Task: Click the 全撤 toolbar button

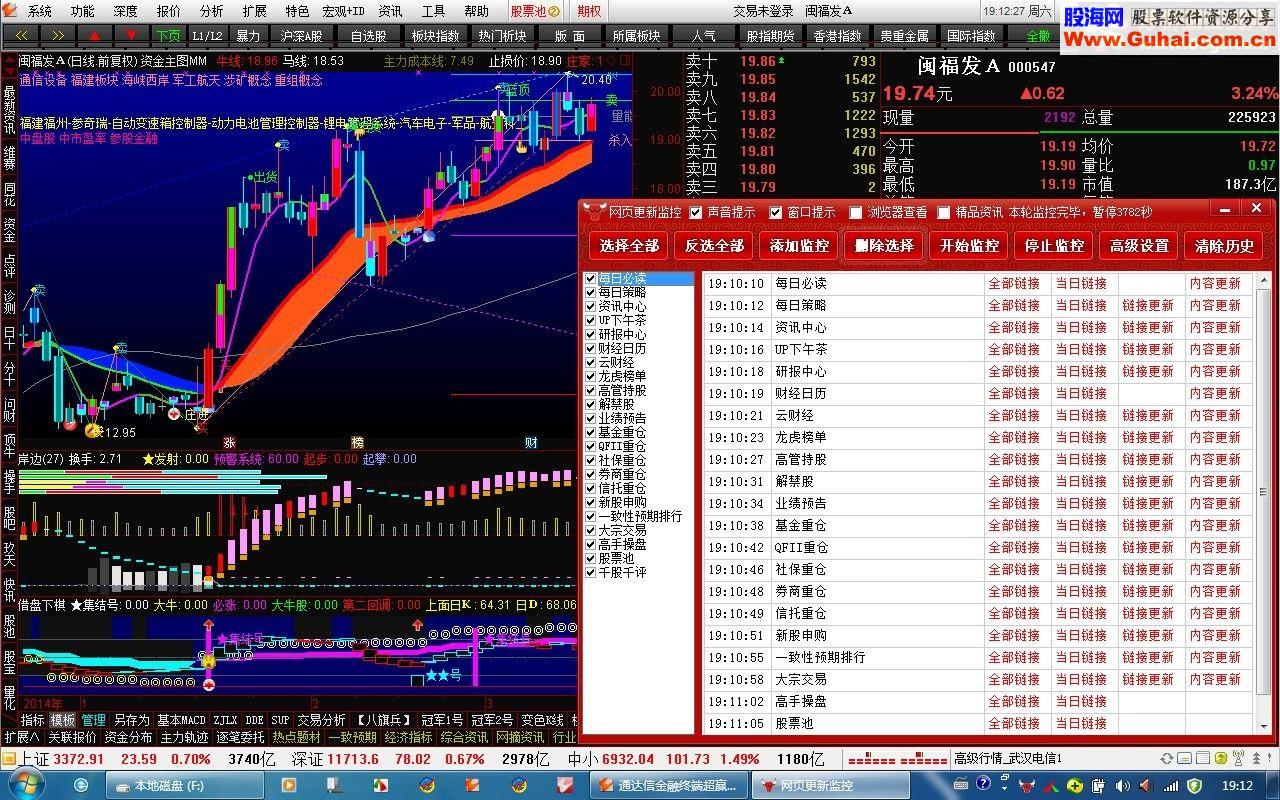Action: tap(1039, 35)
